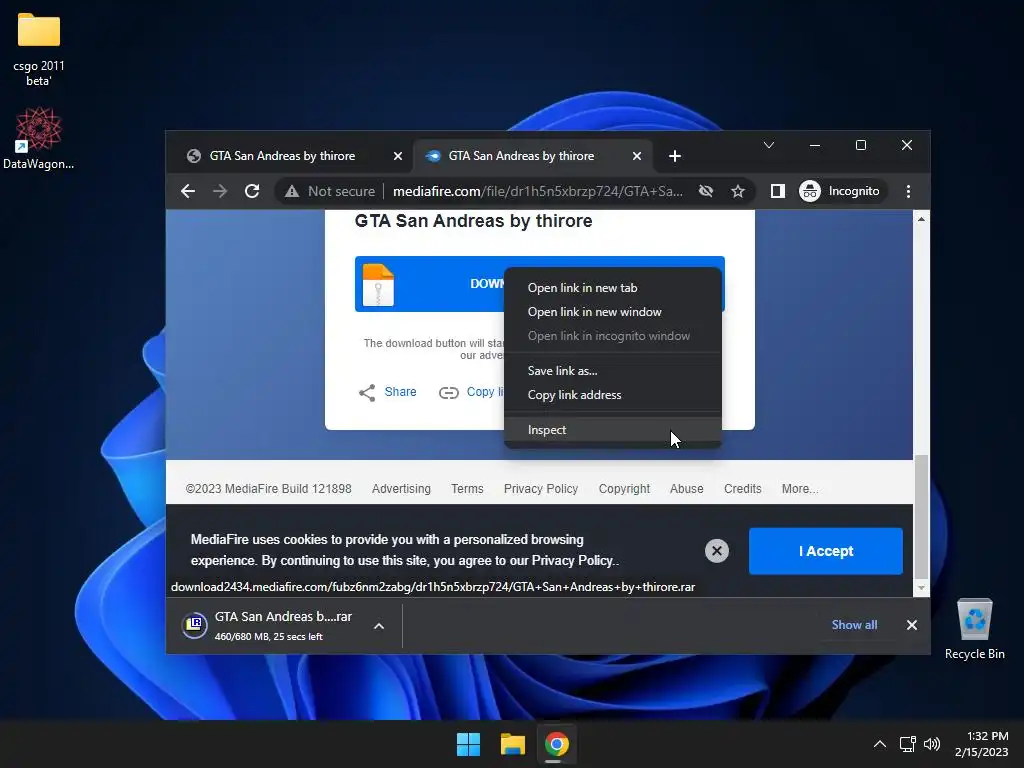Expand the More... footer menu
Viewport: 1024px width, 768px height.
799,488
